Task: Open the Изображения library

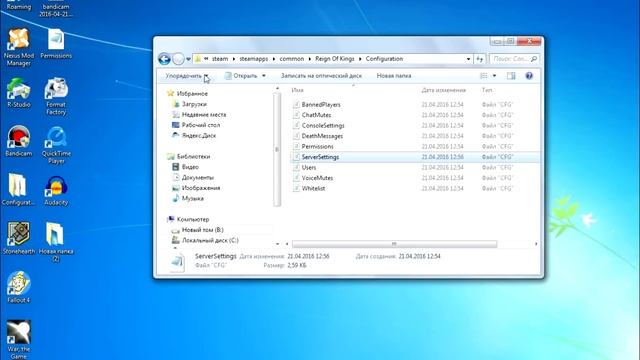Action: coord(196,188)
